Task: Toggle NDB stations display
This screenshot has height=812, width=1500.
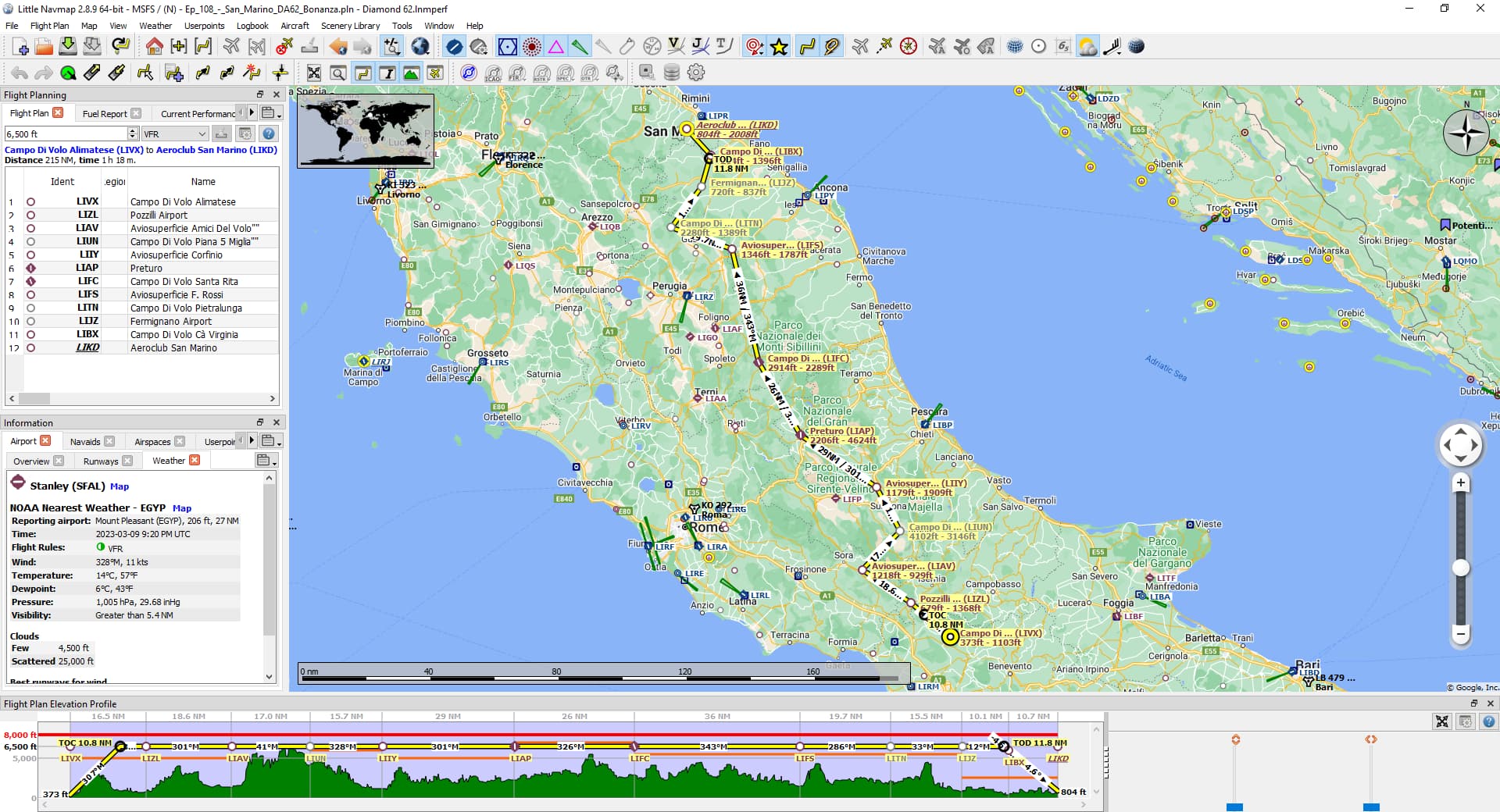Action: pos(531,47)
